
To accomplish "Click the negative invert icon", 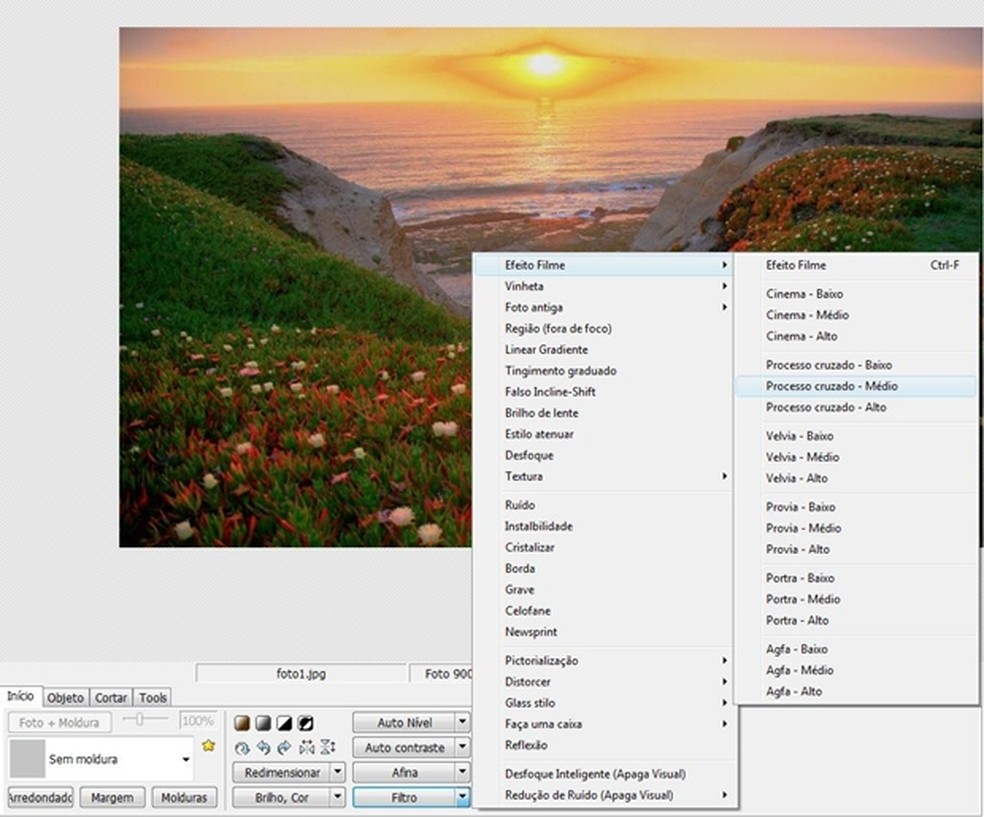I will pos(305,723).
